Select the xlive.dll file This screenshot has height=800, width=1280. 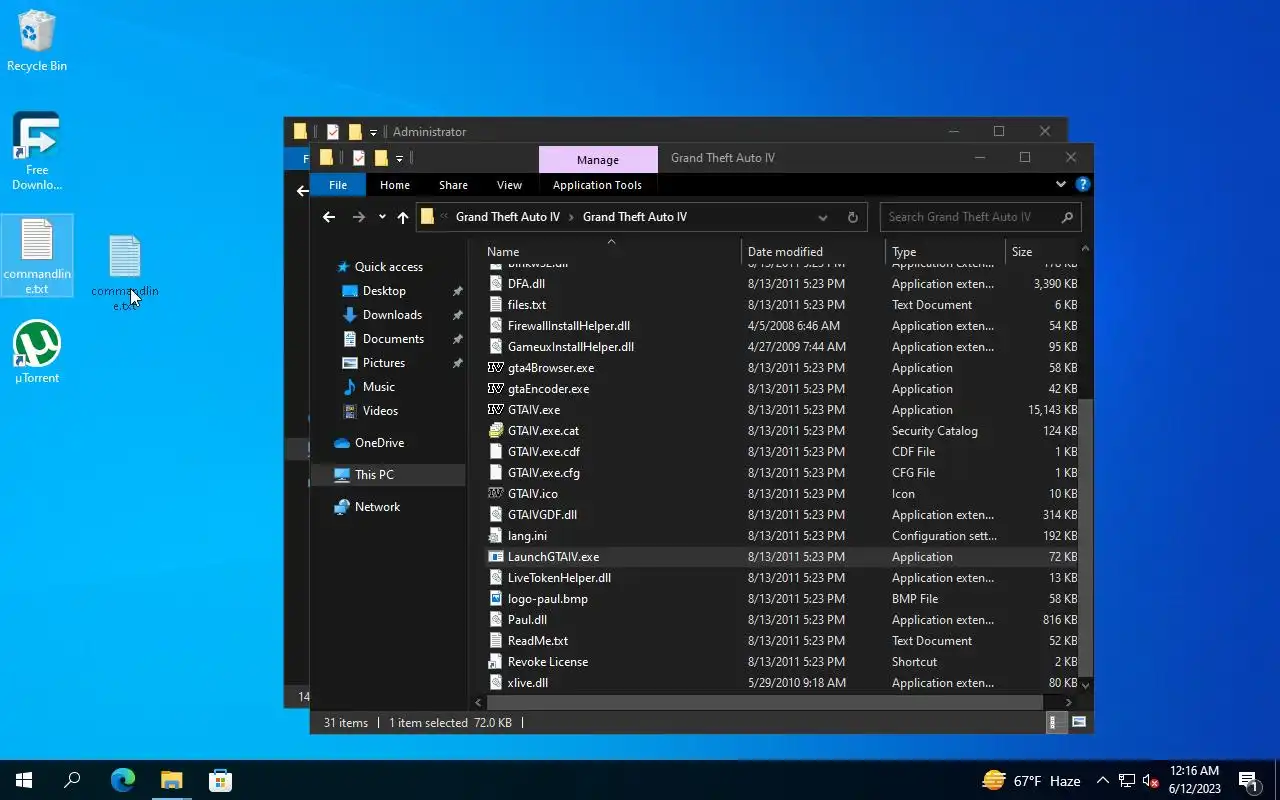pyautogui.click(x=528, y=683)
